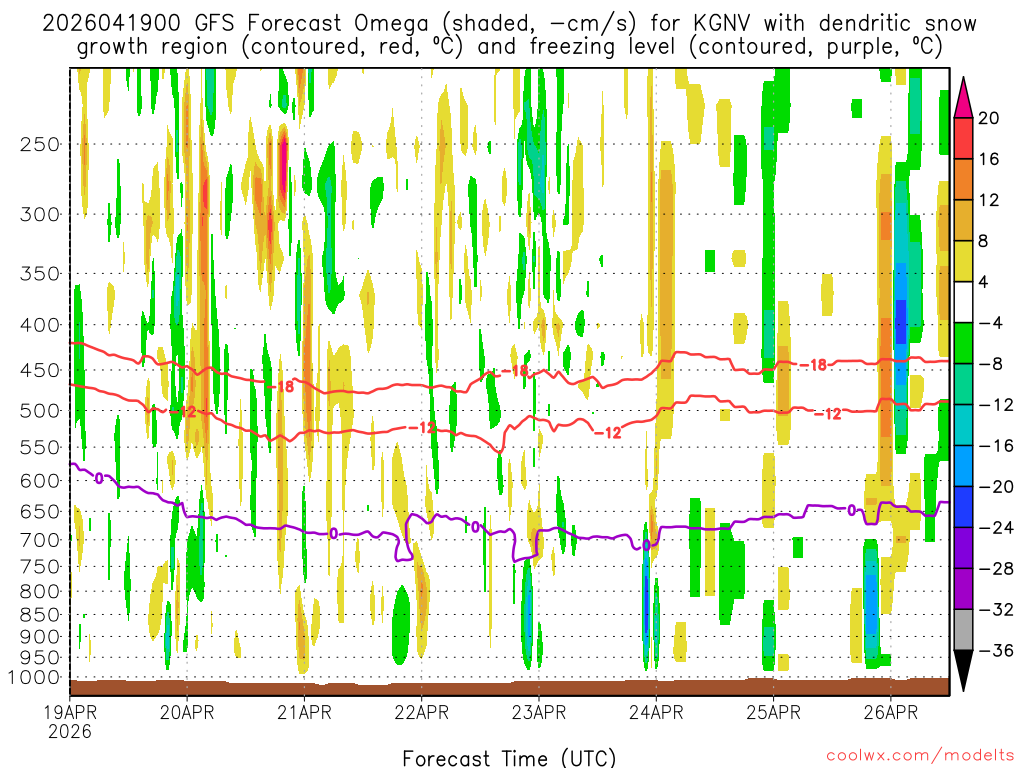1024x768 pixels.
Task: Click the 300 pressure level label
Action: 40,214
